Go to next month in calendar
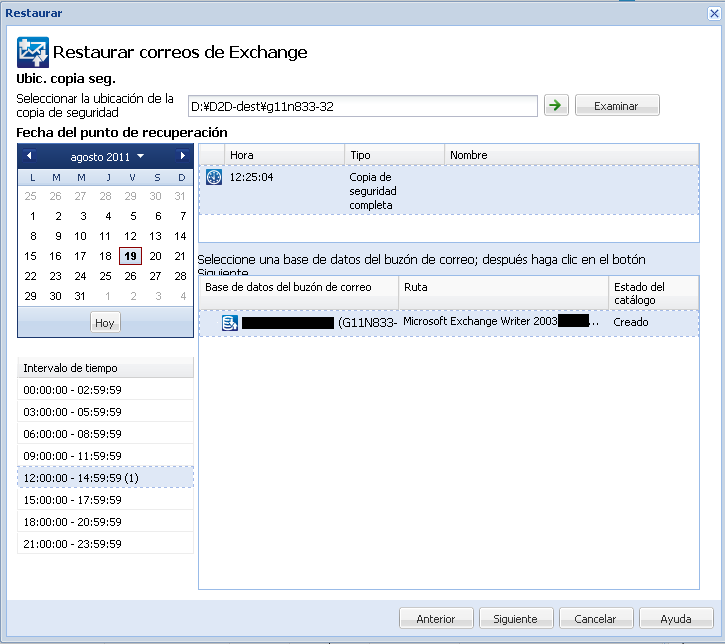 click(182, 156)
